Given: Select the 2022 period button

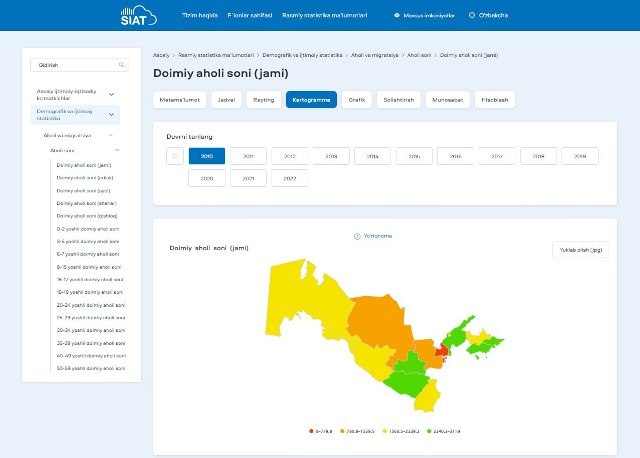Looking at the screenshot, I should [x=290, y=178].
